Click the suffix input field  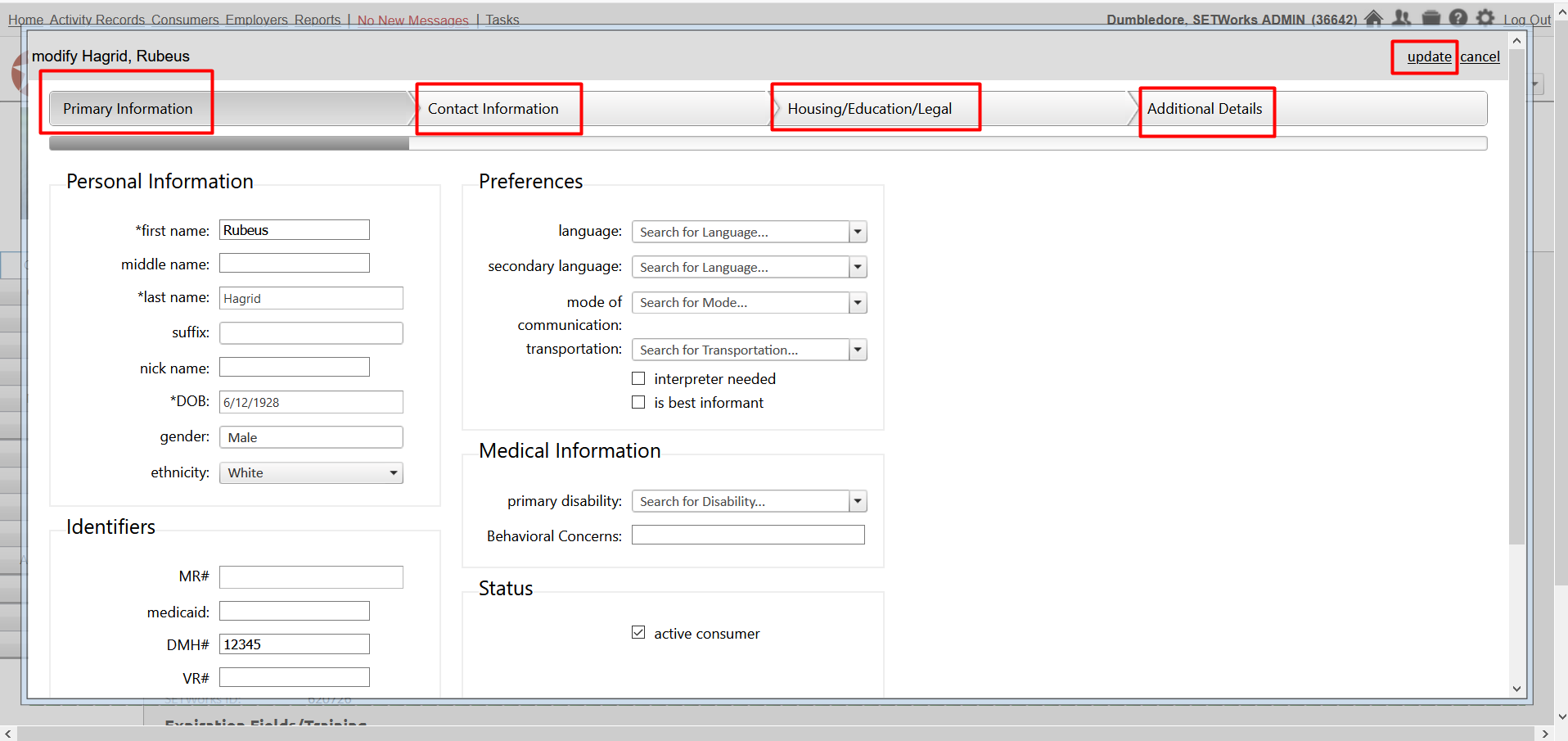click(x=311, y=332)
